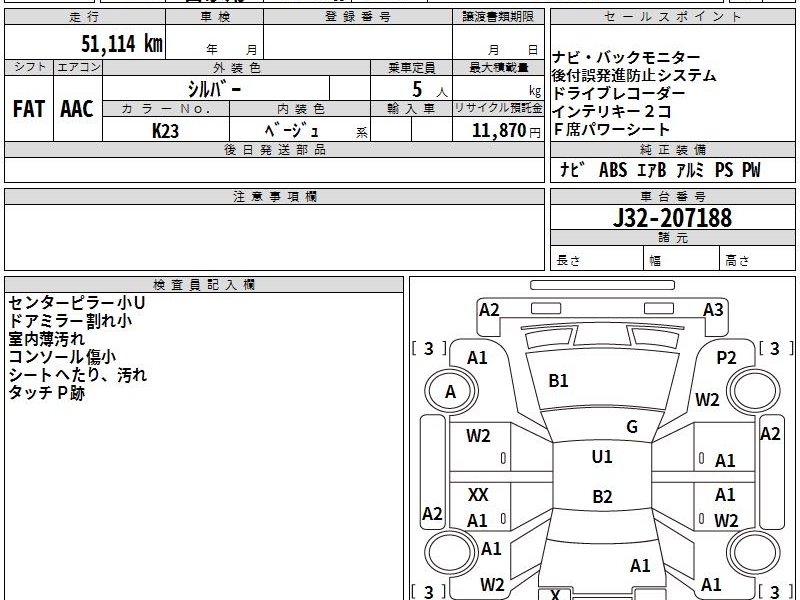
Task: Select the セールスポイント heading
Action: point(672,17)
